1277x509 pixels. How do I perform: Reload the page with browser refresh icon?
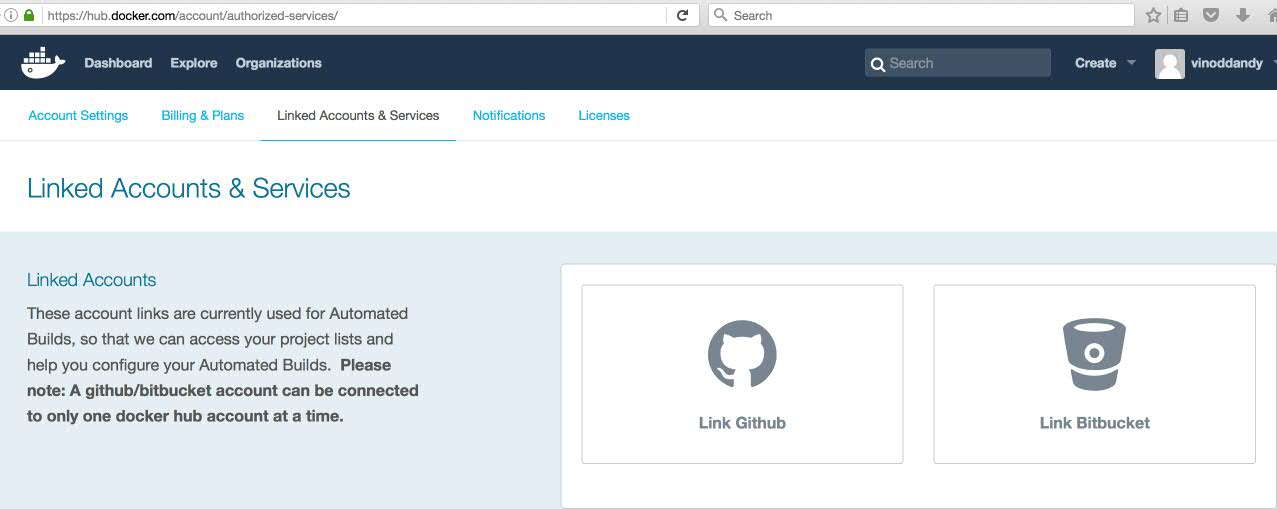[x=682, y=15]
